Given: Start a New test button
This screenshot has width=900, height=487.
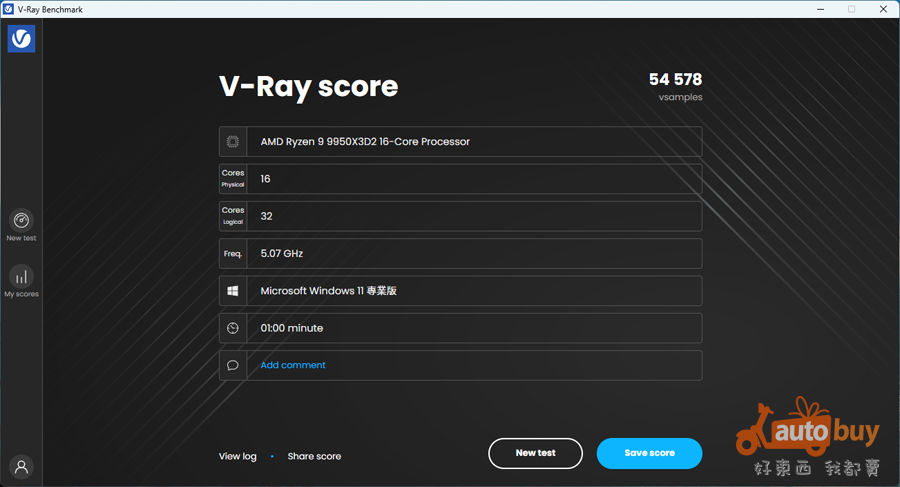Looking at the screenshot, I should pyautogui.click(x=535, y=453).
